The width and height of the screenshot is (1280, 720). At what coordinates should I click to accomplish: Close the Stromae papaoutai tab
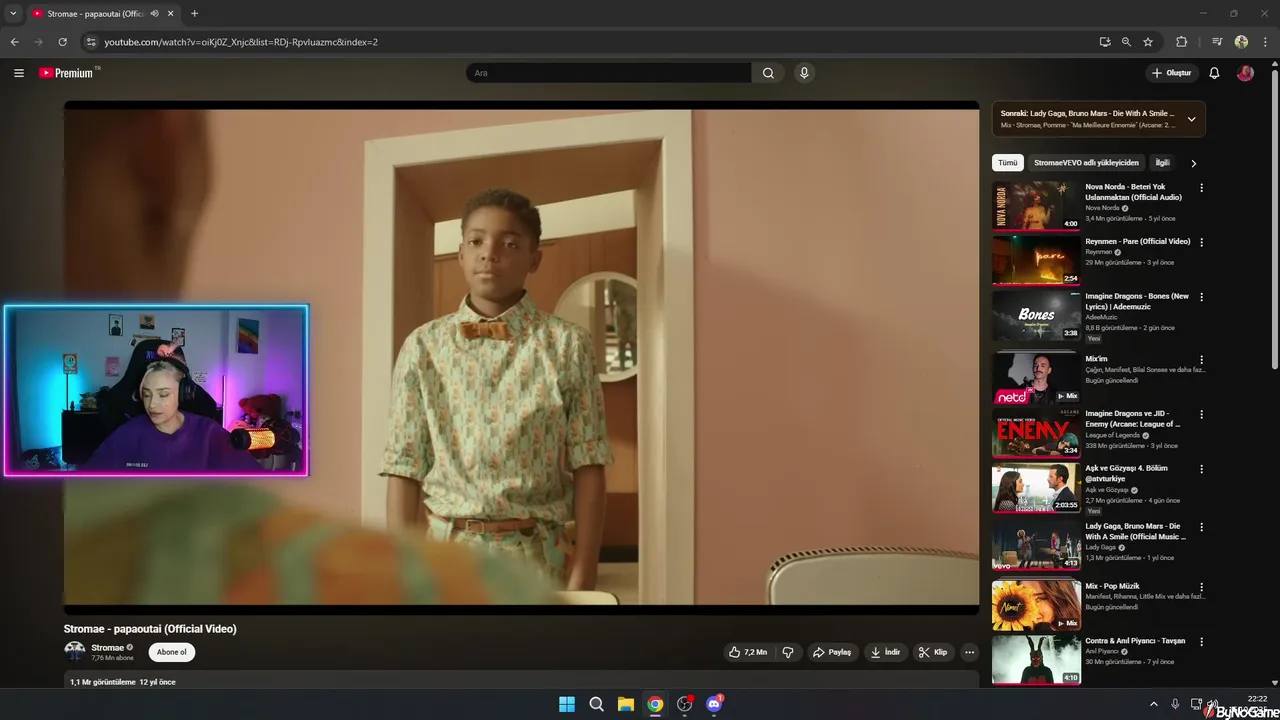171,14
